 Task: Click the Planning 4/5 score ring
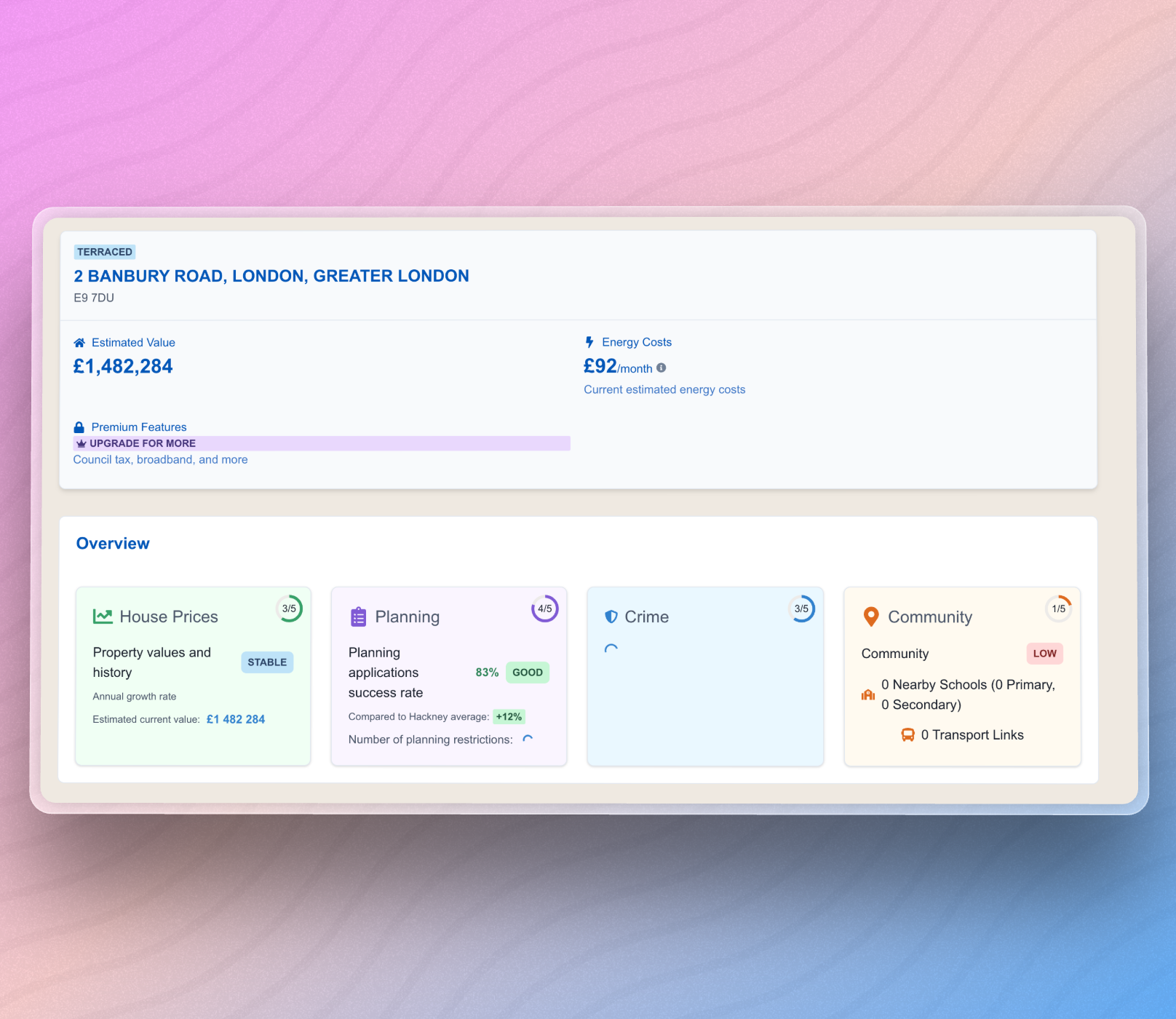pos(545,608)
